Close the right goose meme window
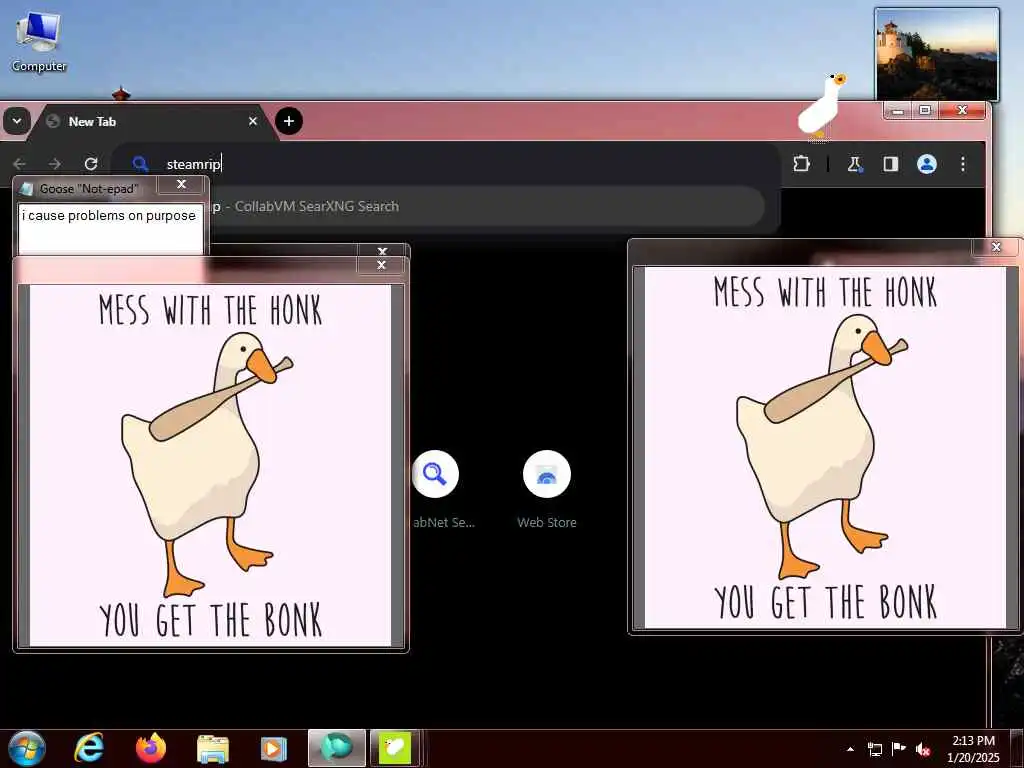Image resolution: width=1024 pixels, height=768 pixels. (996, 247)
